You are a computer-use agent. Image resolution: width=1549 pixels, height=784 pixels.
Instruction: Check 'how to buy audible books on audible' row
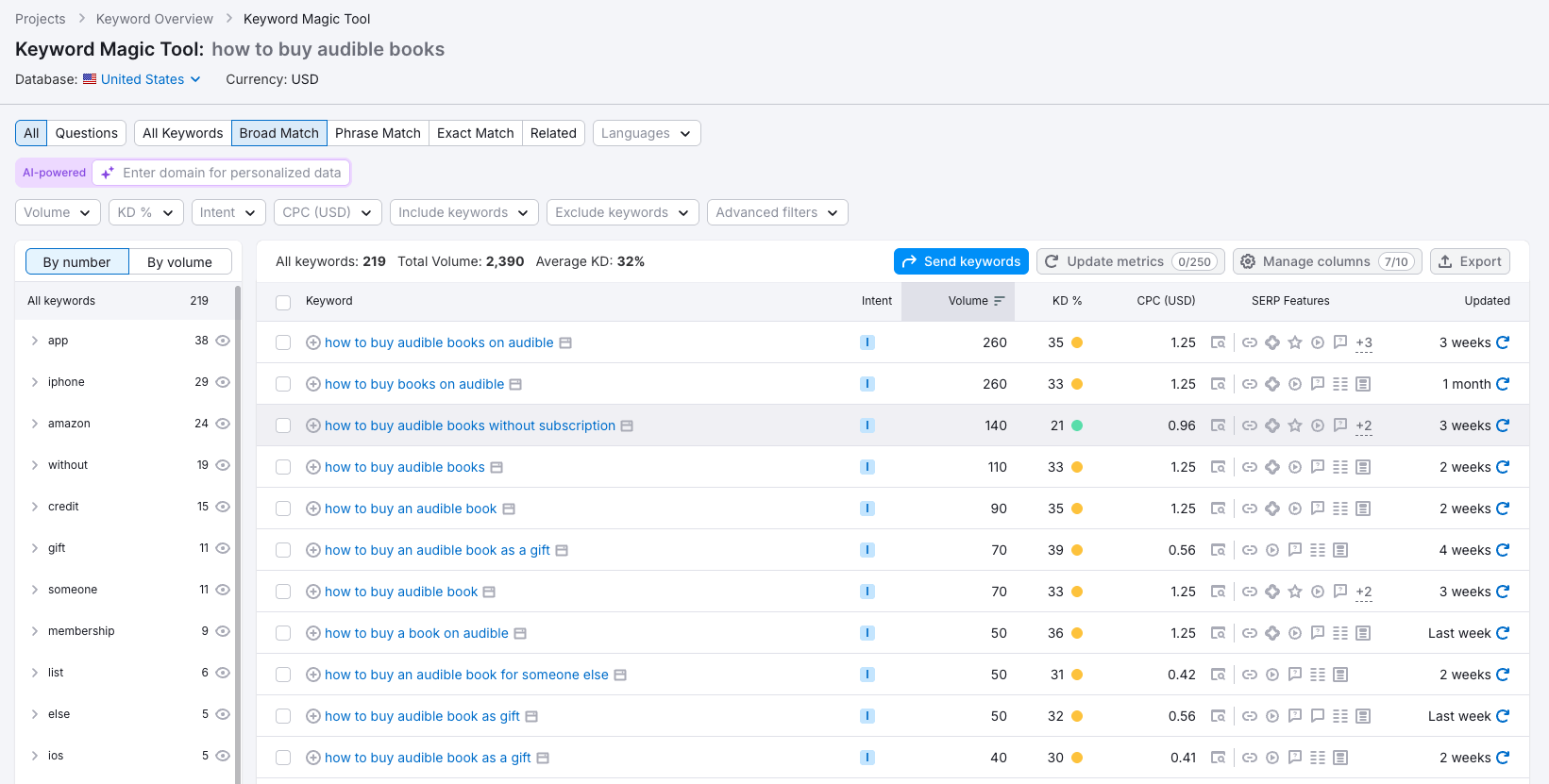point(283,342)
